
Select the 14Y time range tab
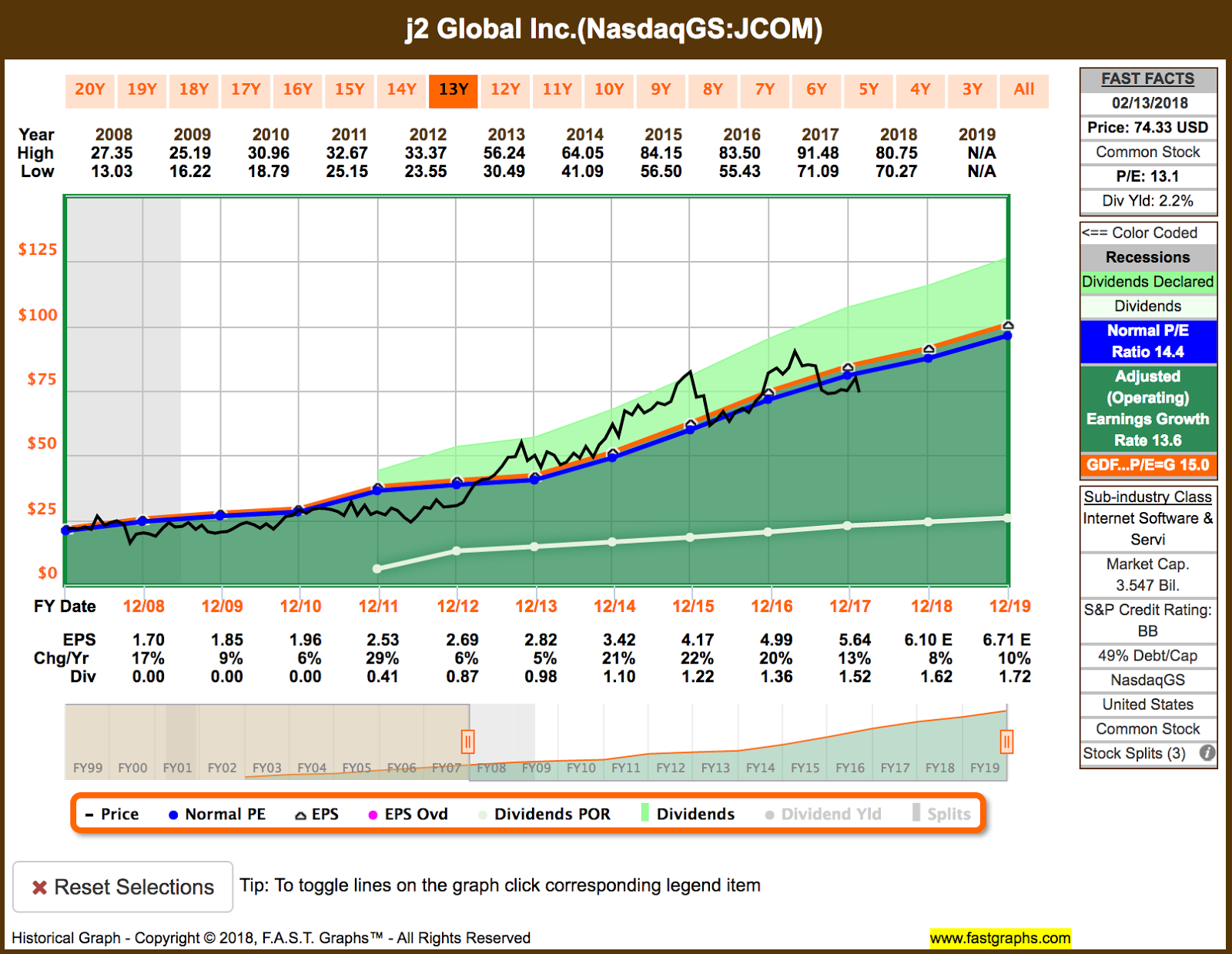point(401,90)
